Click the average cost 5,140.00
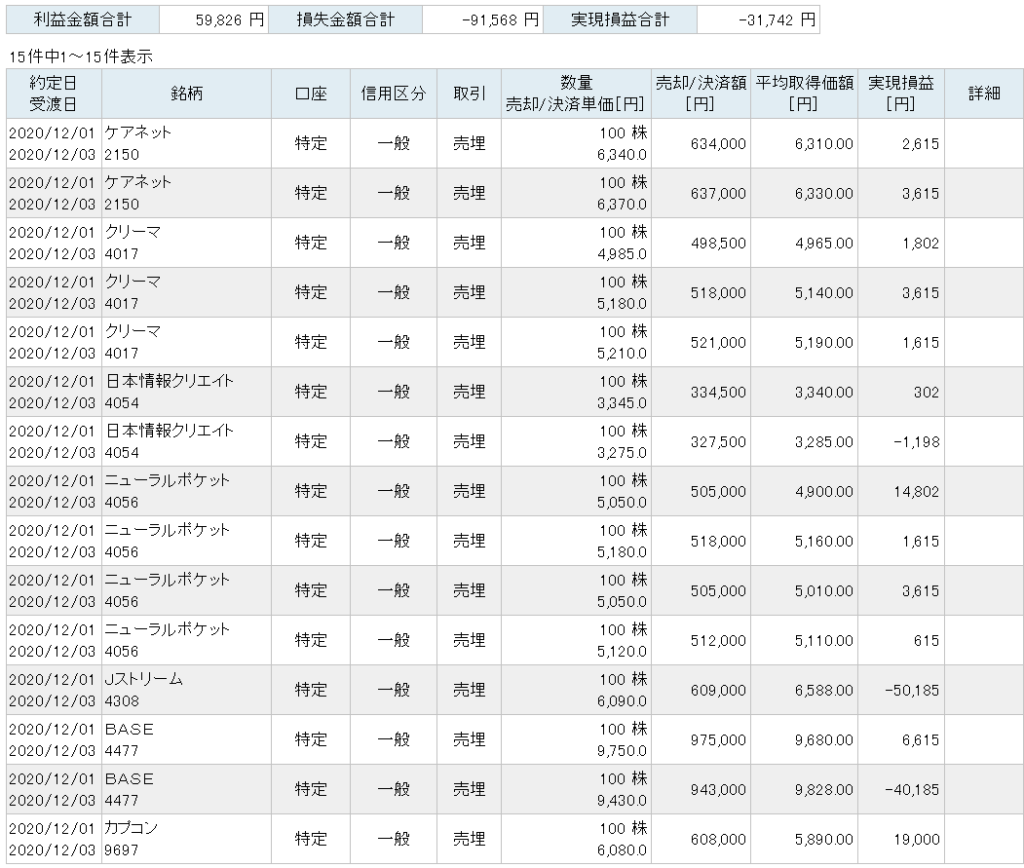Viewport: 1024px width, 868px height. pos(824,293)
